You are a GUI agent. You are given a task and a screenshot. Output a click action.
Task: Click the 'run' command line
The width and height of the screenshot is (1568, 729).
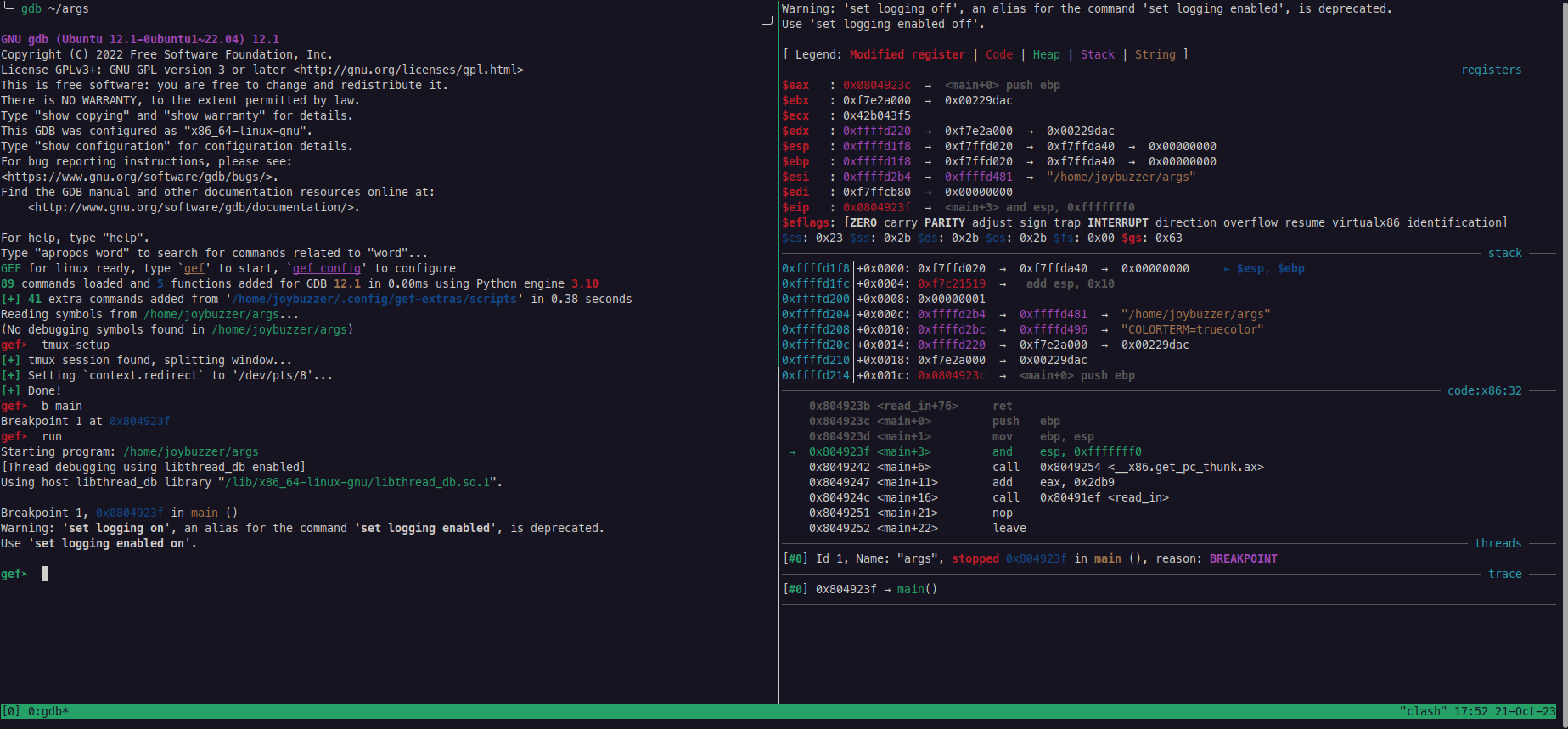click(x=31, y=436)
